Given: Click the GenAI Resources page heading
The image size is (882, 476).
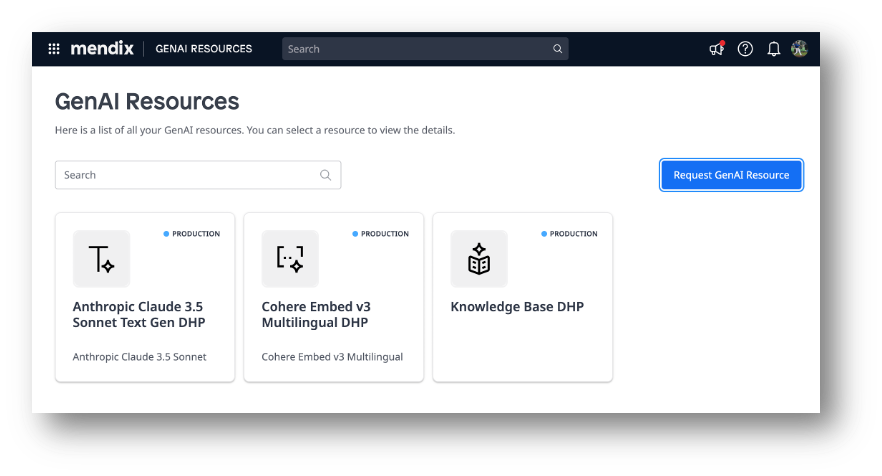Looking at the screenshot, I should pos(147,102).
